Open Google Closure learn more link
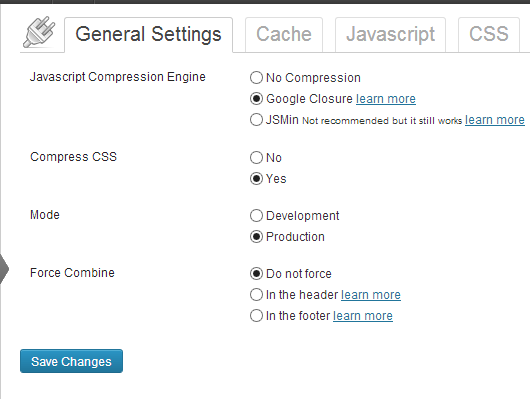This screenshot has width=530, height=399. pyautogui.click(x=386, y=99)
